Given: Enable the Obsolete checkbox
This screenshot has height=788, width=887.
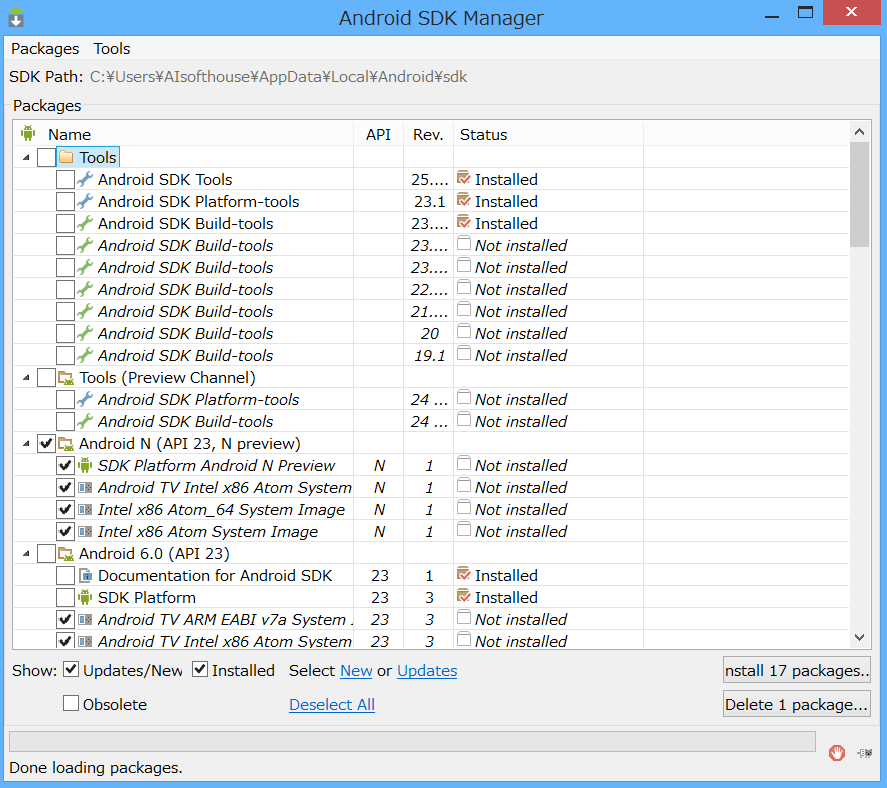Looking at the screenshot, I should tap(71, 703).
